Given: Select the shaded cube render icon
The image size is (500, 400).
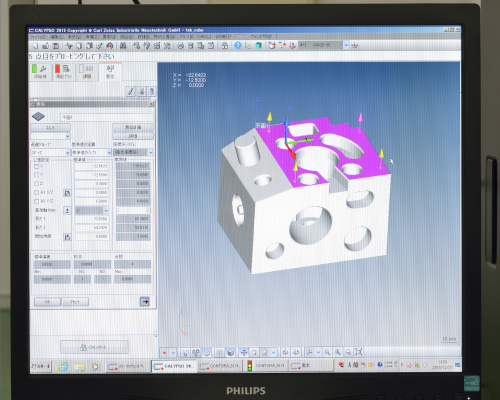Looking at the screenshot, I should pos(231,352).
